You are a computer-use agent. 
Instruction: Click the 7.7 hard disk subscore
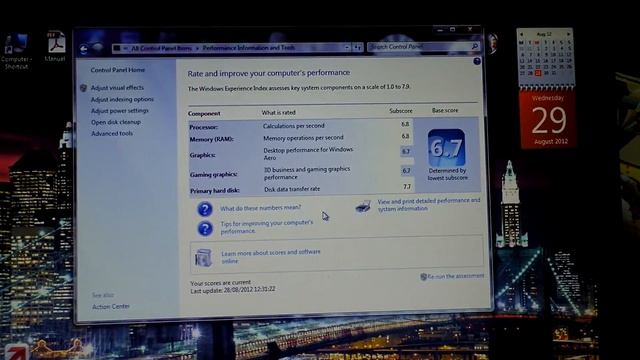click(407, 187)
